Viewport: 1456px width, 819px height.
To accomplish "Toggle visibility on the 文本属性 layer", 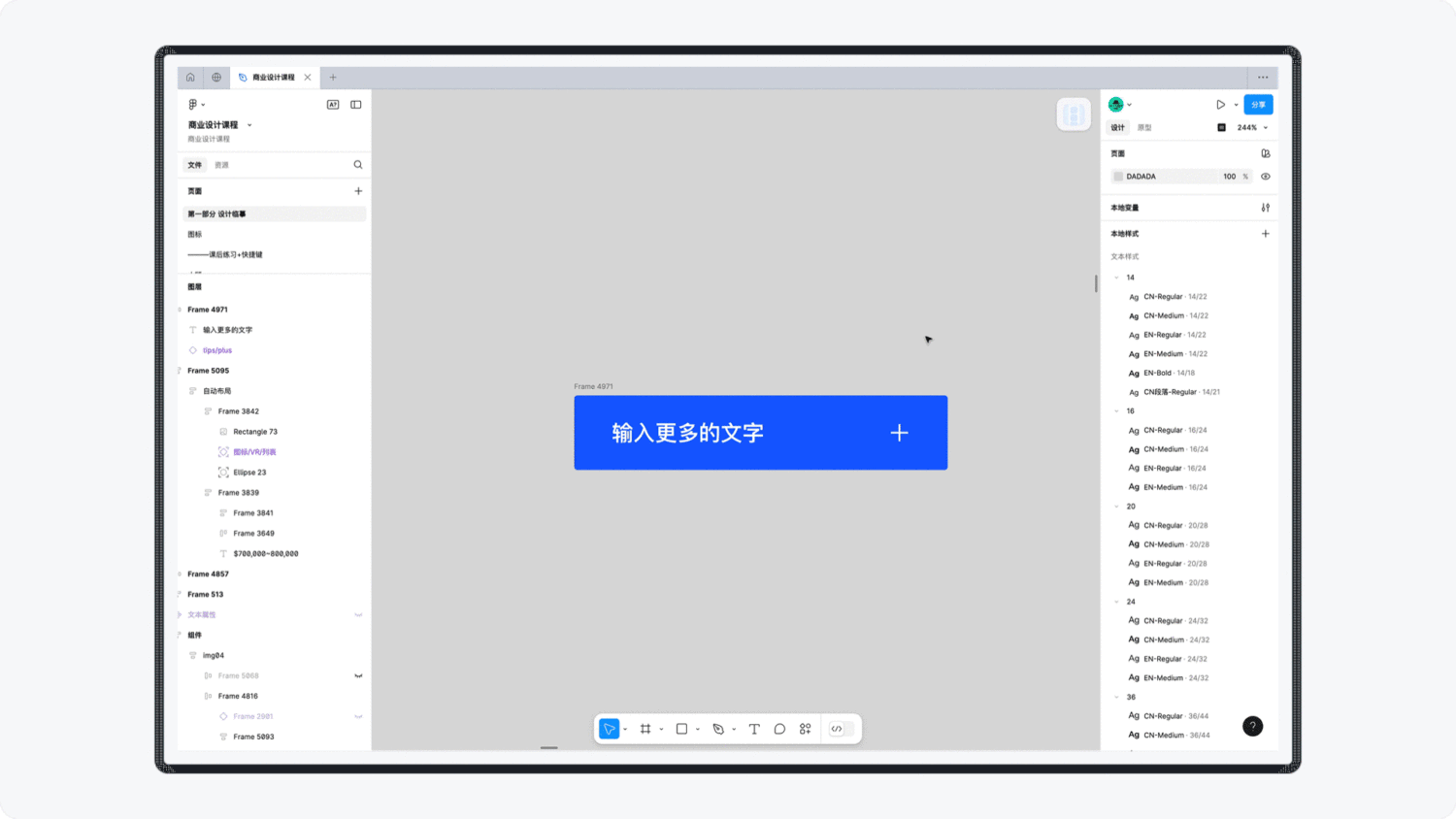I will point(357,614).
